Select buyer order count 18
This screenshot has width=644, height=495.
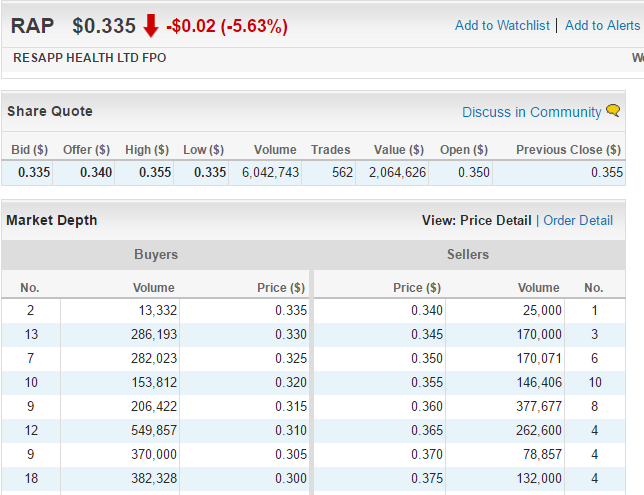tap(31, 479)
